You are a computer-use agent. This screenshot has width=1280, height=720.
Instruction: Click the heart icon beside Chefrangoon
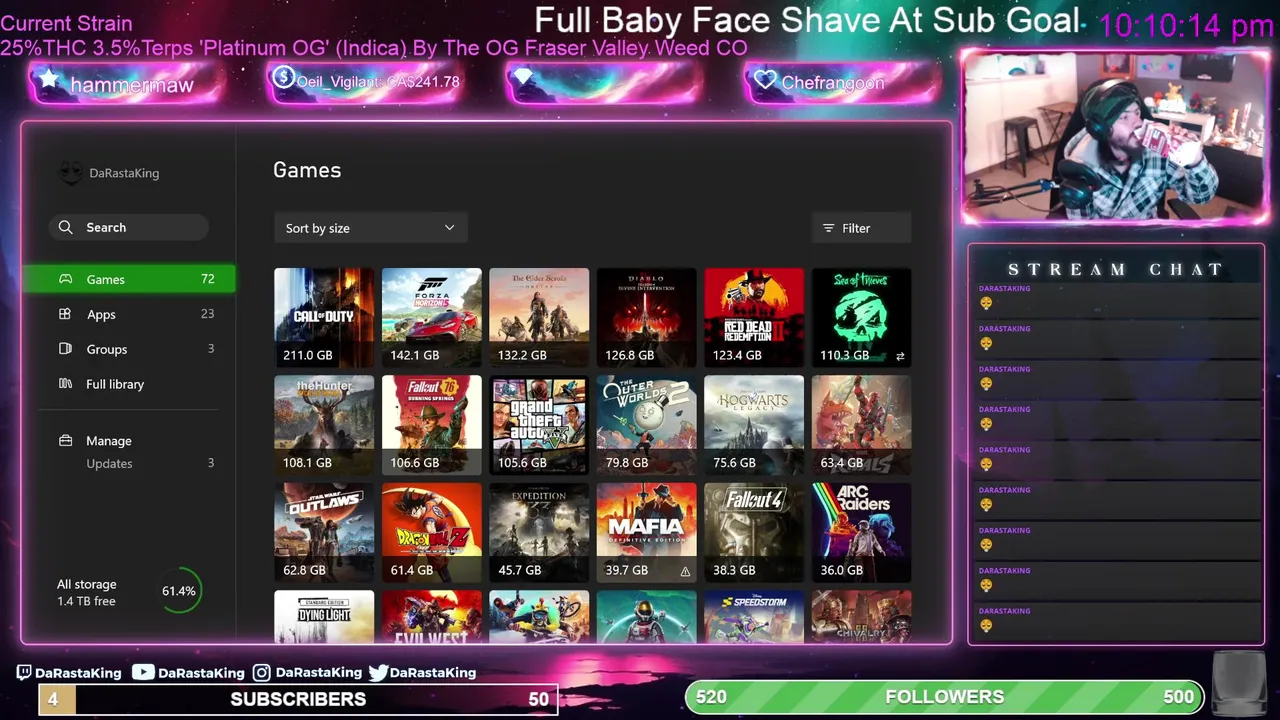[x=765, y=80]
